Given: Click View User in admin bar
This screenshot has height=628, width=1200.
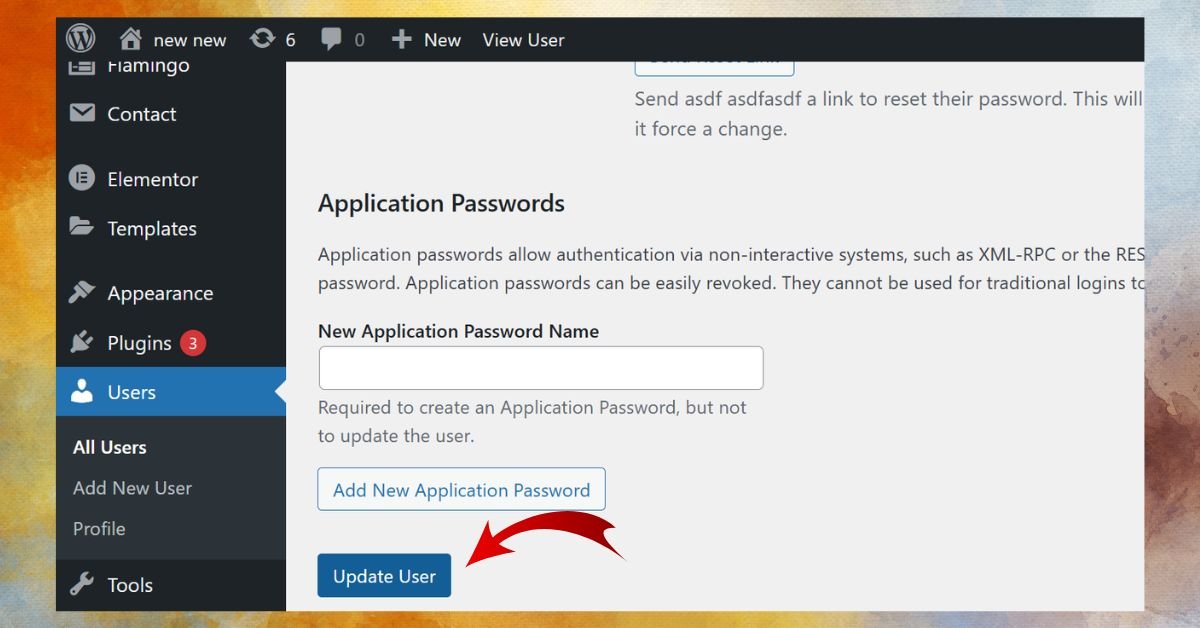Looking at the screenshot, I should [523, 40].
